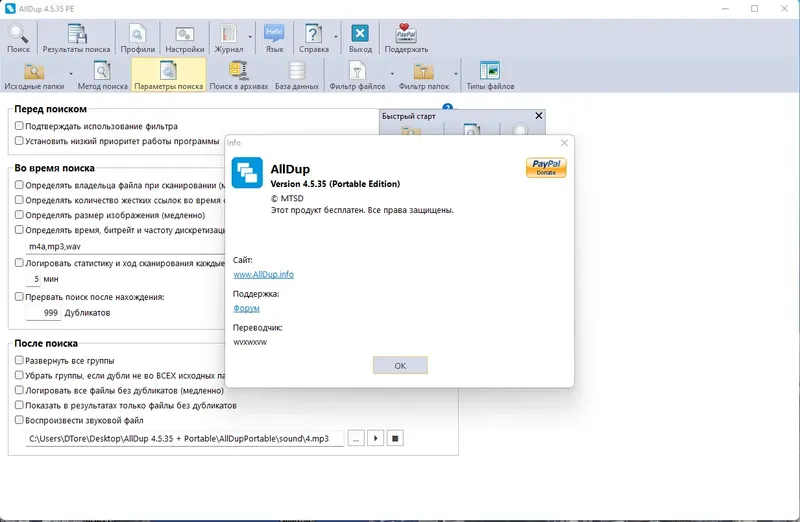800x522 pixels.
Task: Click the 5 мин interval field
Action: pos(33,279)
